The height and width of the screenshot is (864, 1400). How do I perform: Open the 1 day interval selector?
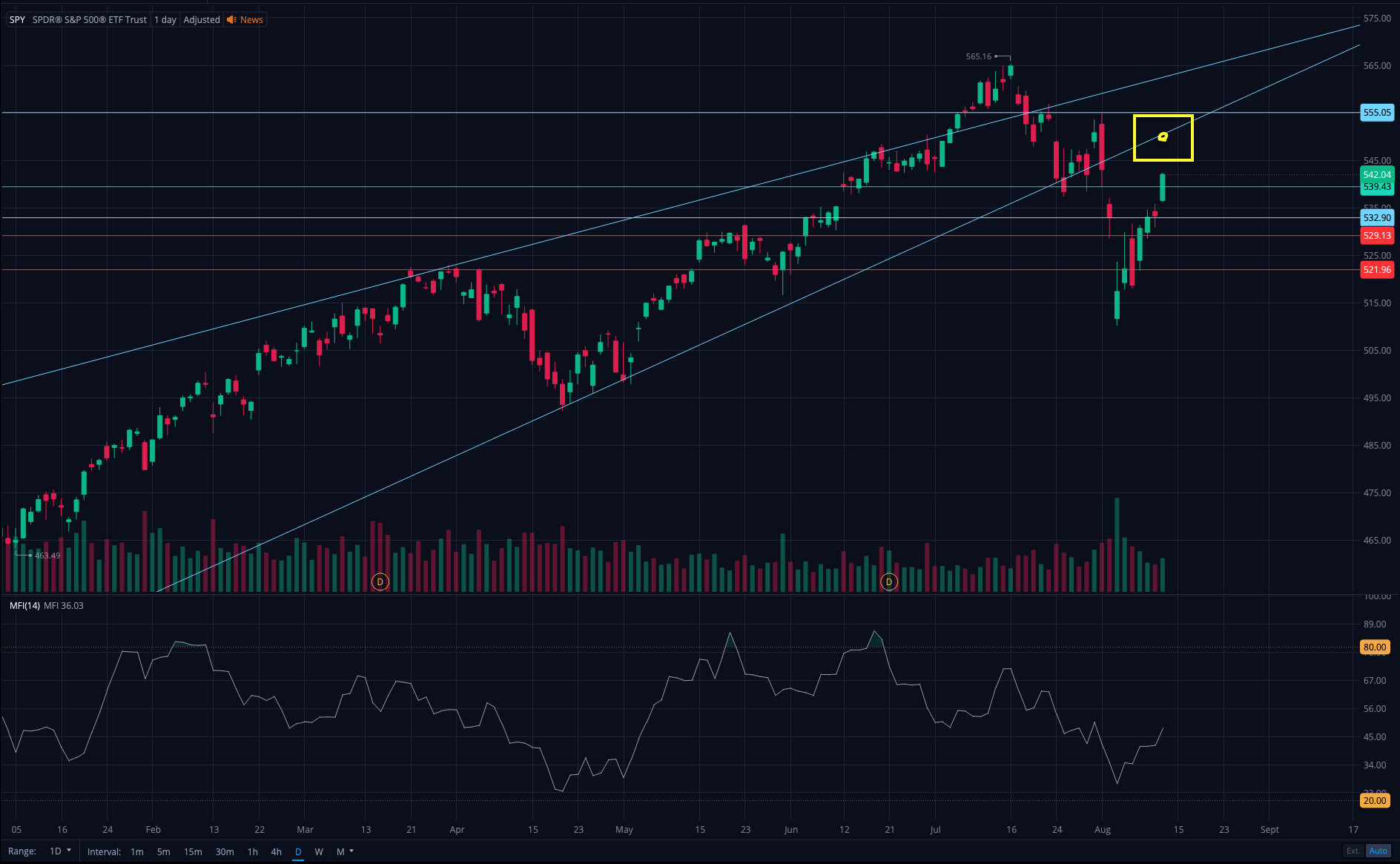pyautogui.click(x=165, y=20)
